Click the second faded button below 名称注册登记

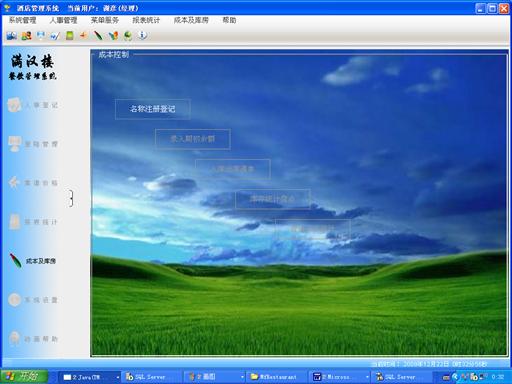233,169
